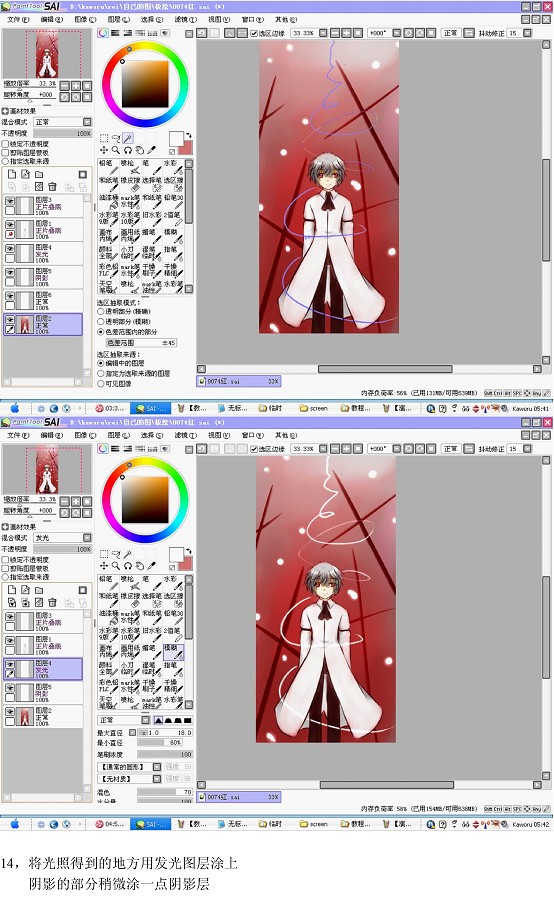Choose the 铅笔 pencil brush in upper SAI window
This screenshot has height=915, width=554.
(108, 167)
